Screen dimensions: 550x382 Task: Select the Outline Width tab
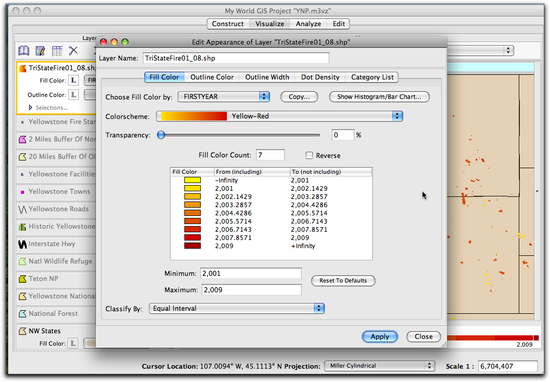[267, 77]
